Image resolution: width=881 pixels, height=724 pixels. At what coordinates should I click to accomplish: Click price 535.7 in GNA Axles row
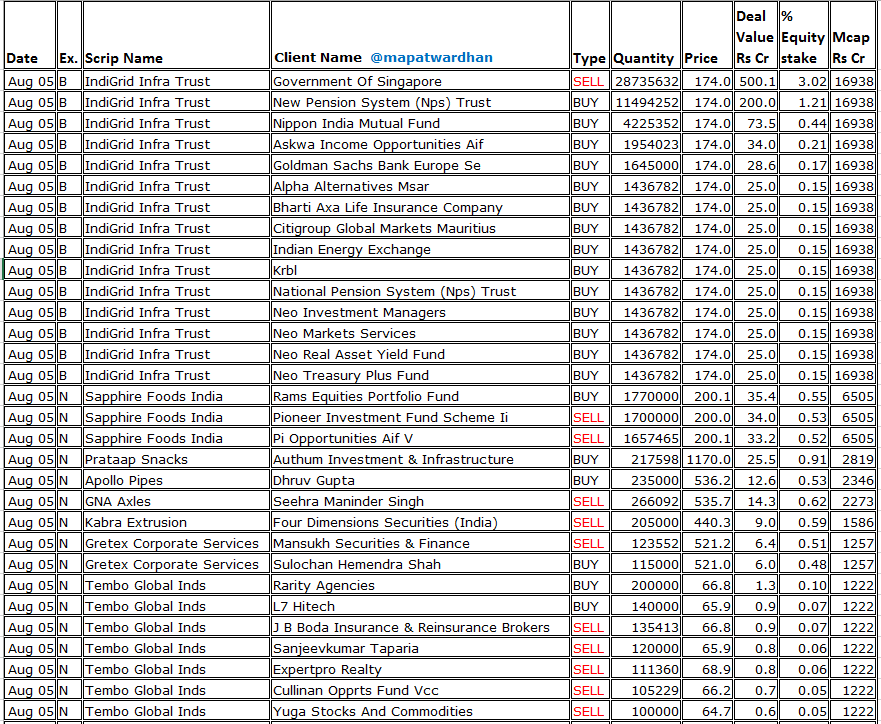tap(708, 502)
